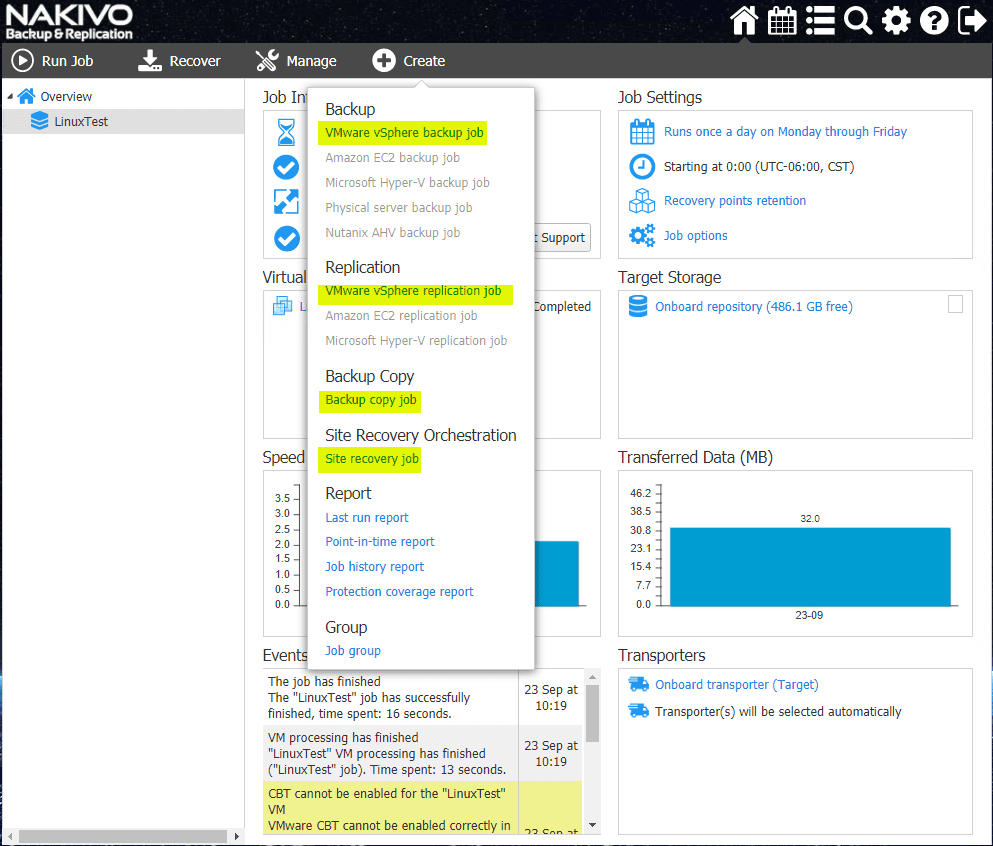Viewport: 993px width, 846px height.
Task: Click the Events scrollbar thumb
Action: click(x=592, y=712)
